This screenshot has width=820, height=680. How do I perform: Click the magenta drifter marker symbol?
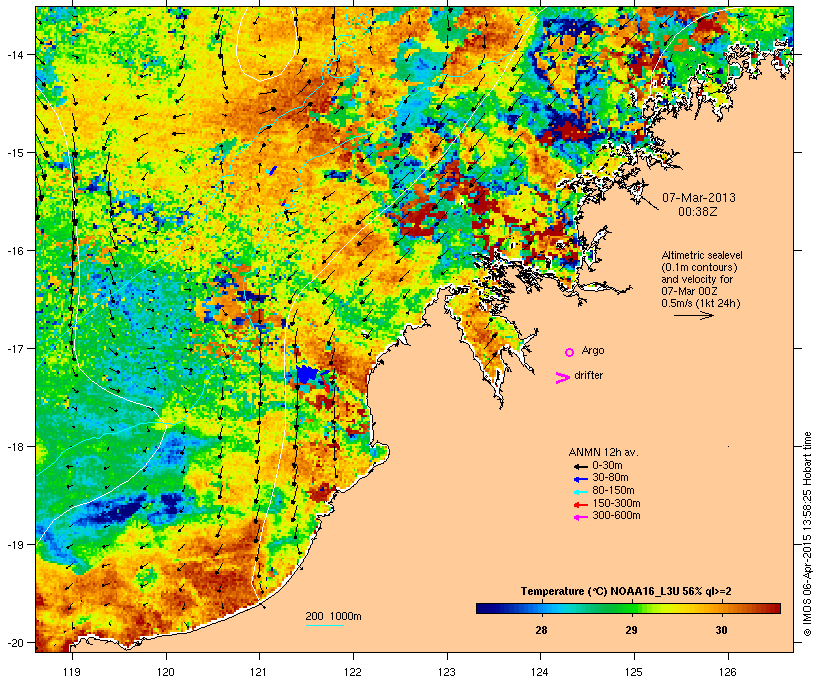pos(562,378)
